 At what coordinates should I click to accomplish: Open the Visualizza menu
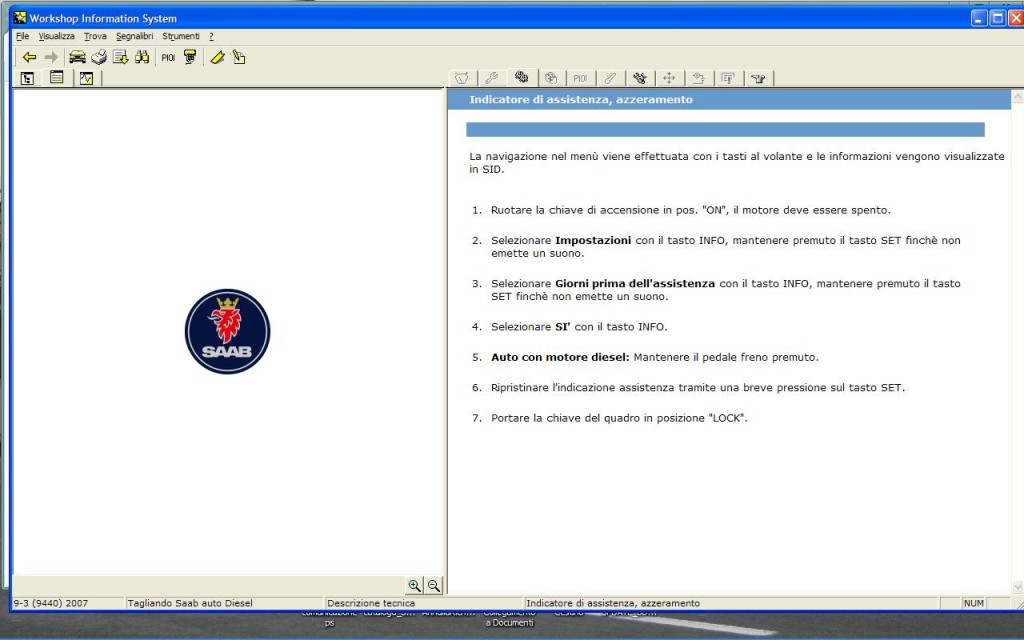pyautogui.click(x=57, y=36)
